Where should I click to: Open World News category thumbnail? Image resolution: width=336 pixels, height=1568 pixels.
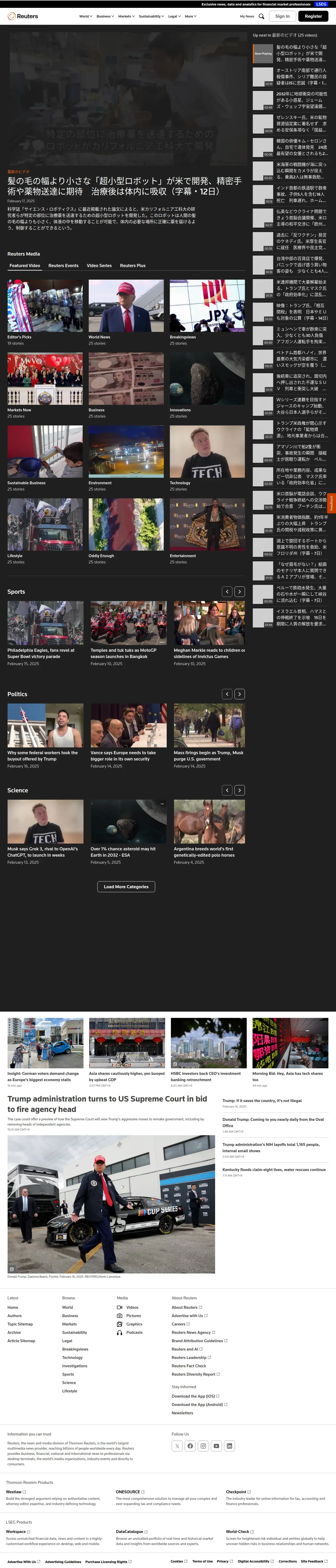pos(126,305)
